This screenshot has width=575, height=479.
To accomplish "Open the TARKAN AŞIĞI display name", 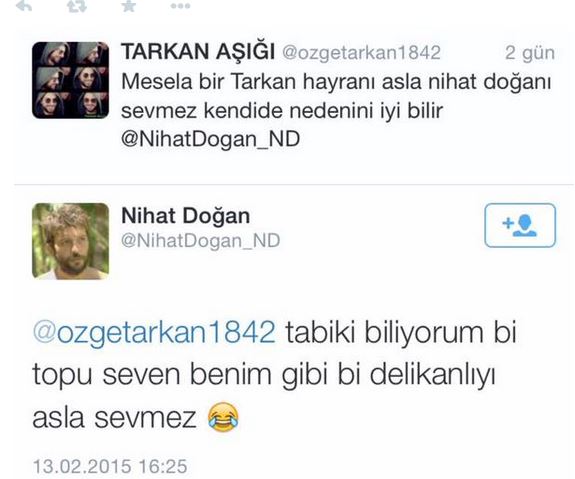I will [x=198, y=51].
